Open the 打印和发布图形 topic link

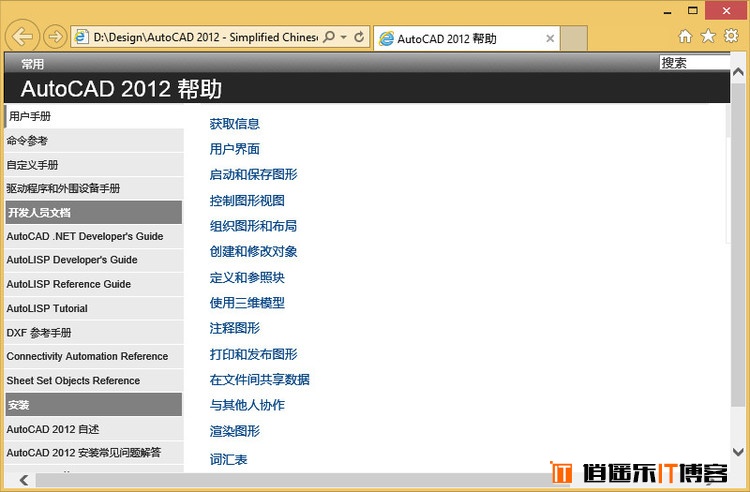point(254,354)
